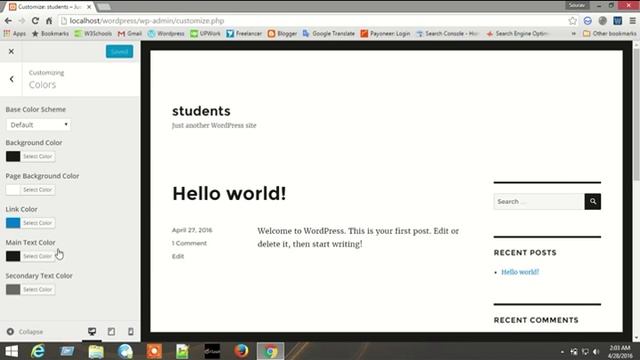Image resolution: width=640 pixels, height=360 pixels.
Task: Switch to mobile preview mode
Action: (131, 332)
